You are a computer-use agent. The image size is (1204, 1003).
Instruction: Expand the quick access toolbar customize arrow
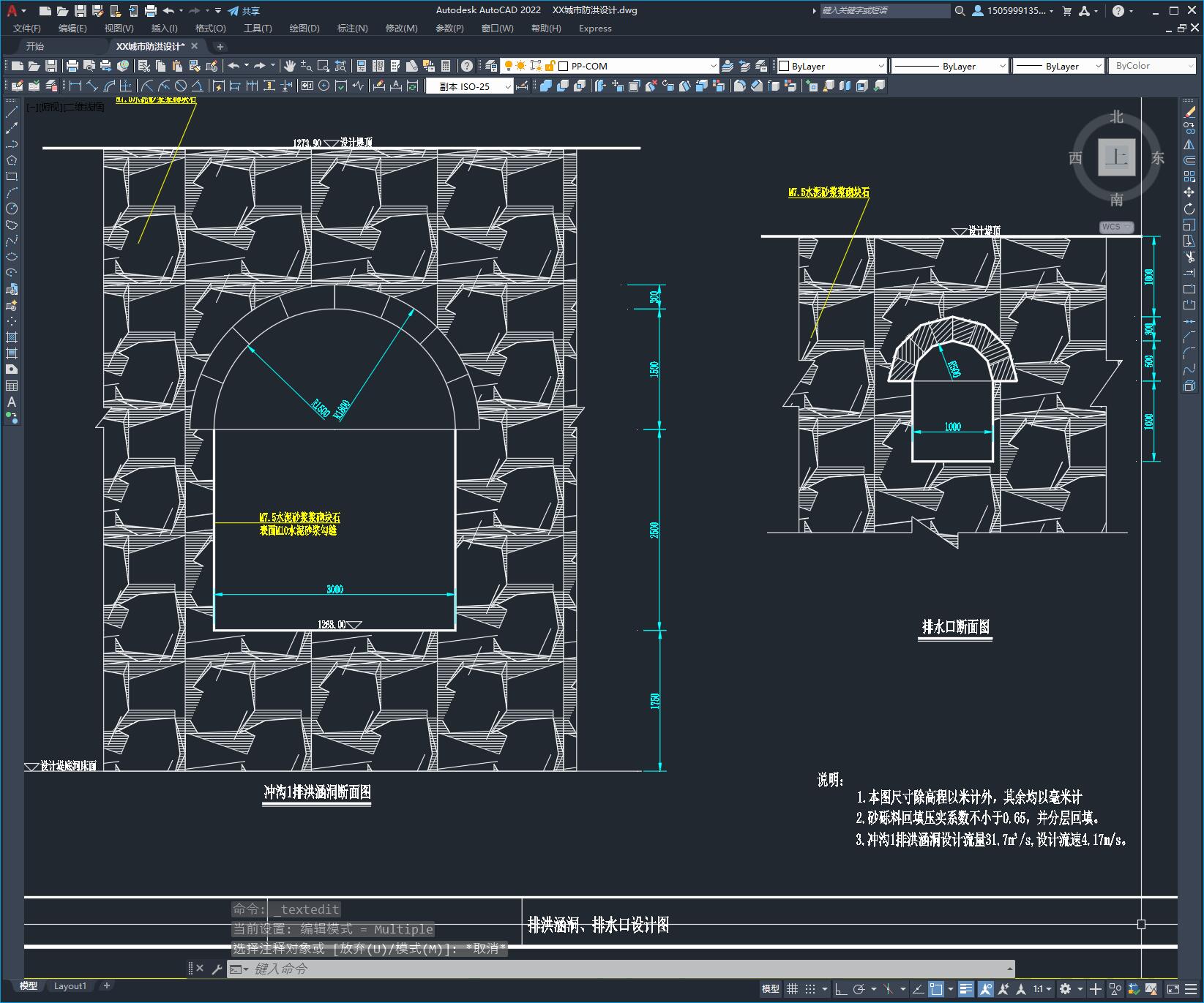click(x=218, y=10)
